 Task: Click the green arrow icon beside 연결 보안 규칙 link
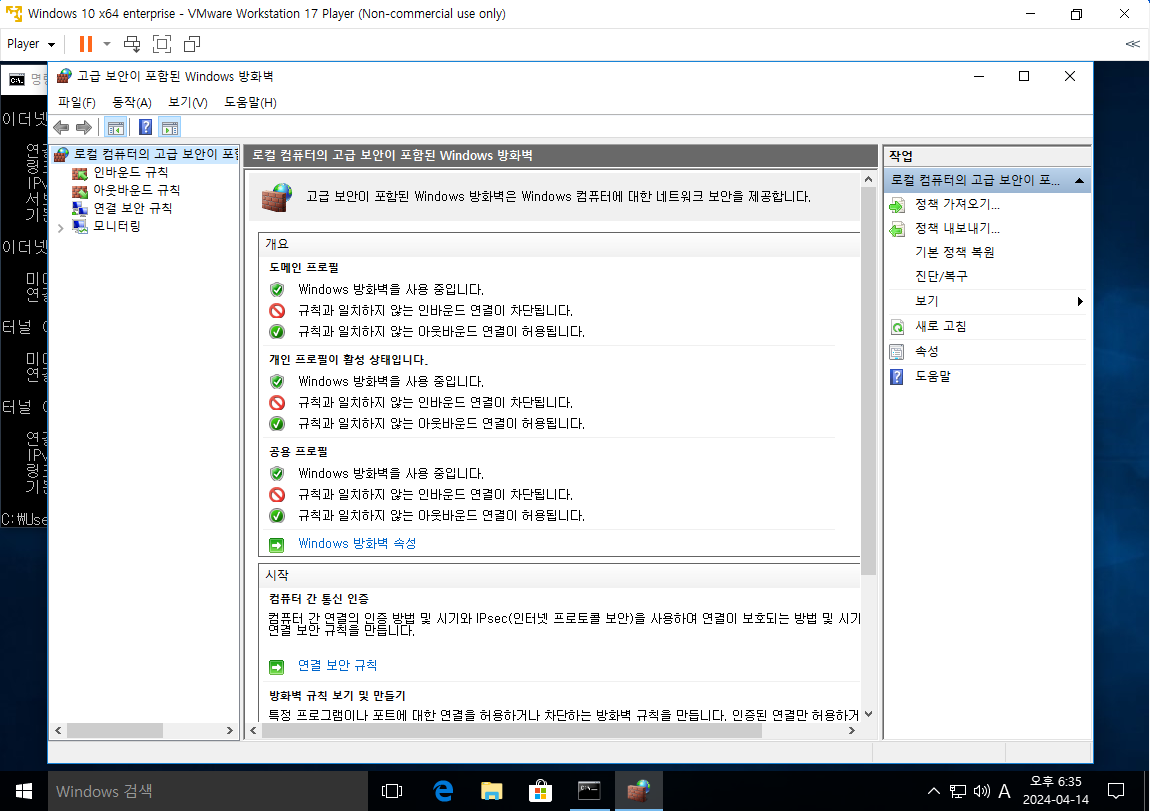point(276,667)
